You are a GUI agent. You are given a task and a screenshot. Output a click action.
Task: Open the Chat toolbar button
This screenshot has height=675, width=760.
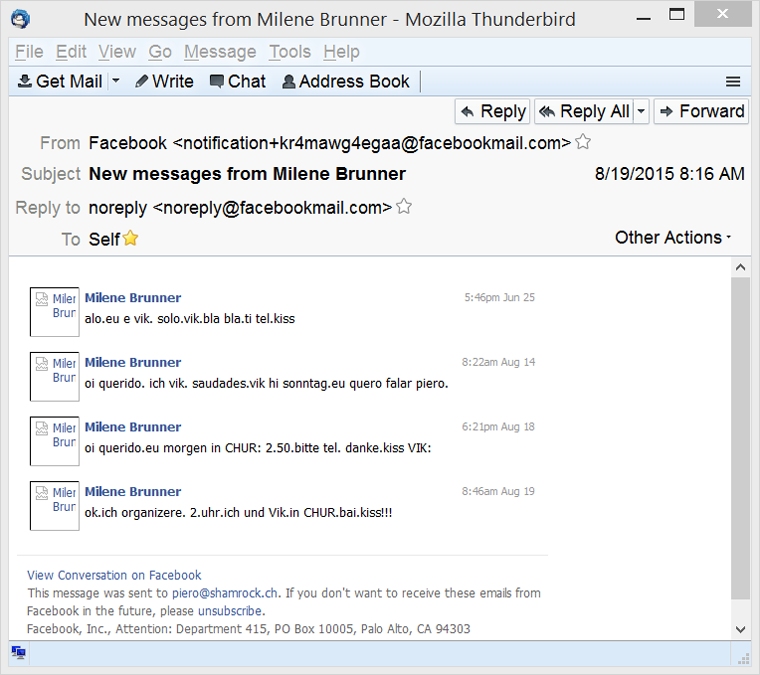pos(237,81)
